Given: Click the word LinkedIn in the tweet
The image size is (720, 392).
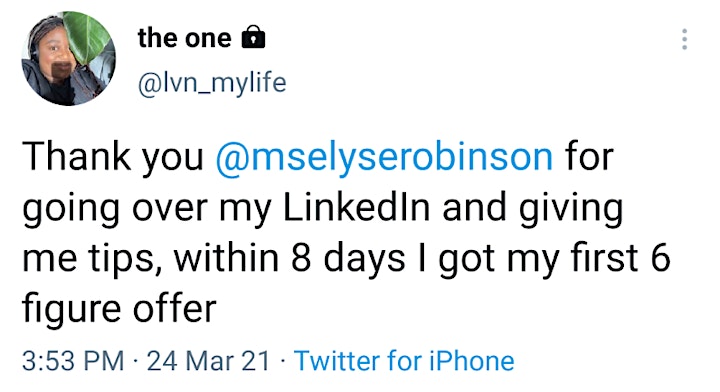Looking at the screenshot, I should pyautogui.click(x=357, y=207).
